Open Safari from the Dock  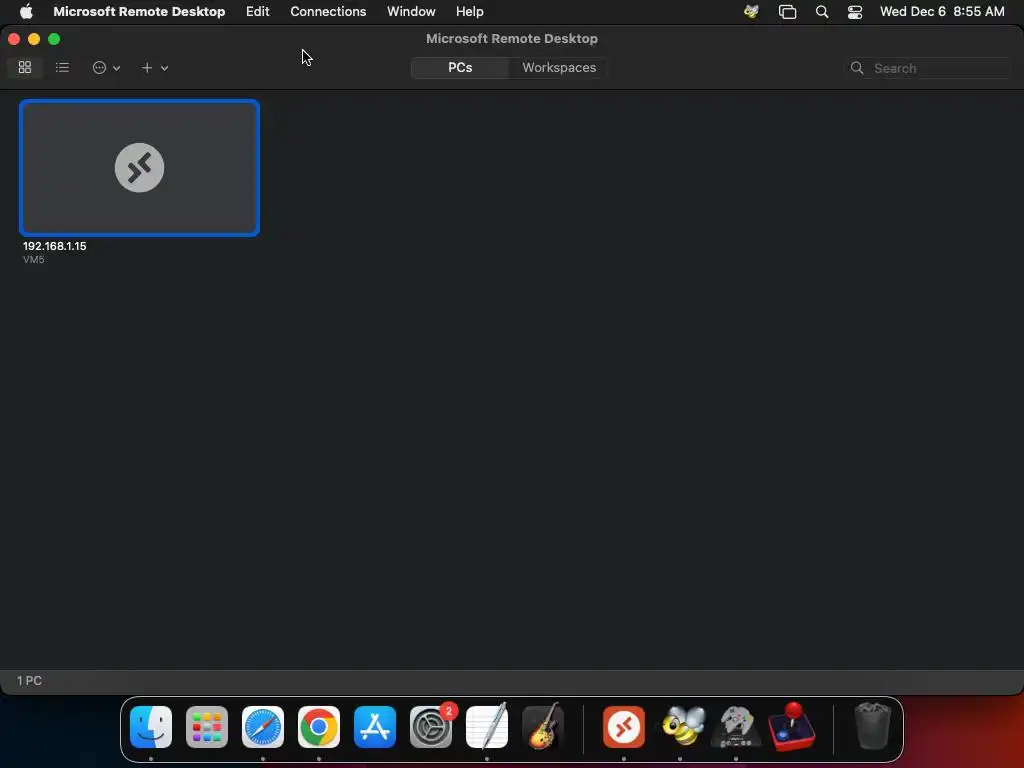(x=263, y=727)
